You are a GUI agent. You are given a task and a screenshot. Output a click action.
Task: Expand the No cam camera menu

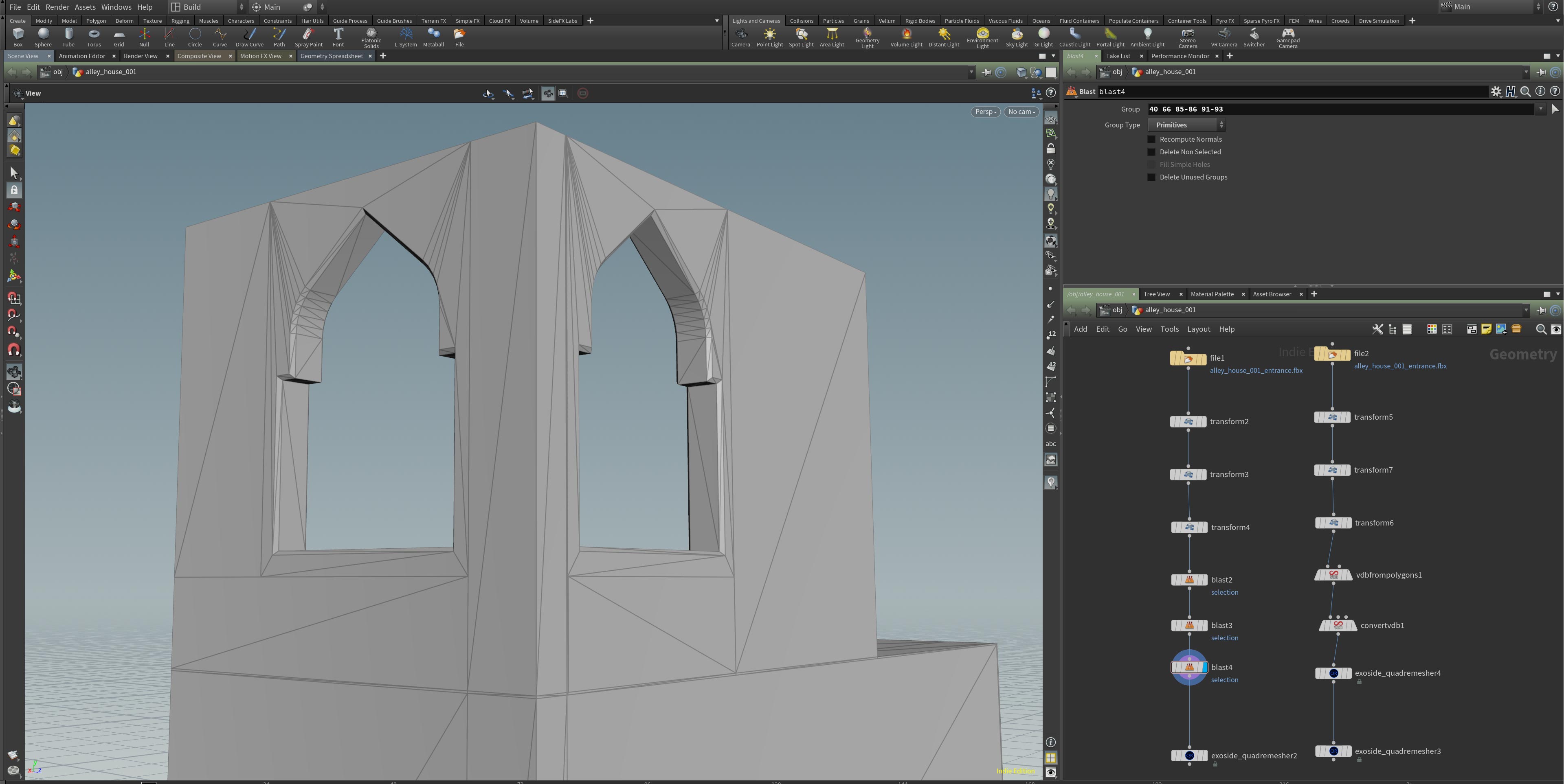[x=1021, y=112]
